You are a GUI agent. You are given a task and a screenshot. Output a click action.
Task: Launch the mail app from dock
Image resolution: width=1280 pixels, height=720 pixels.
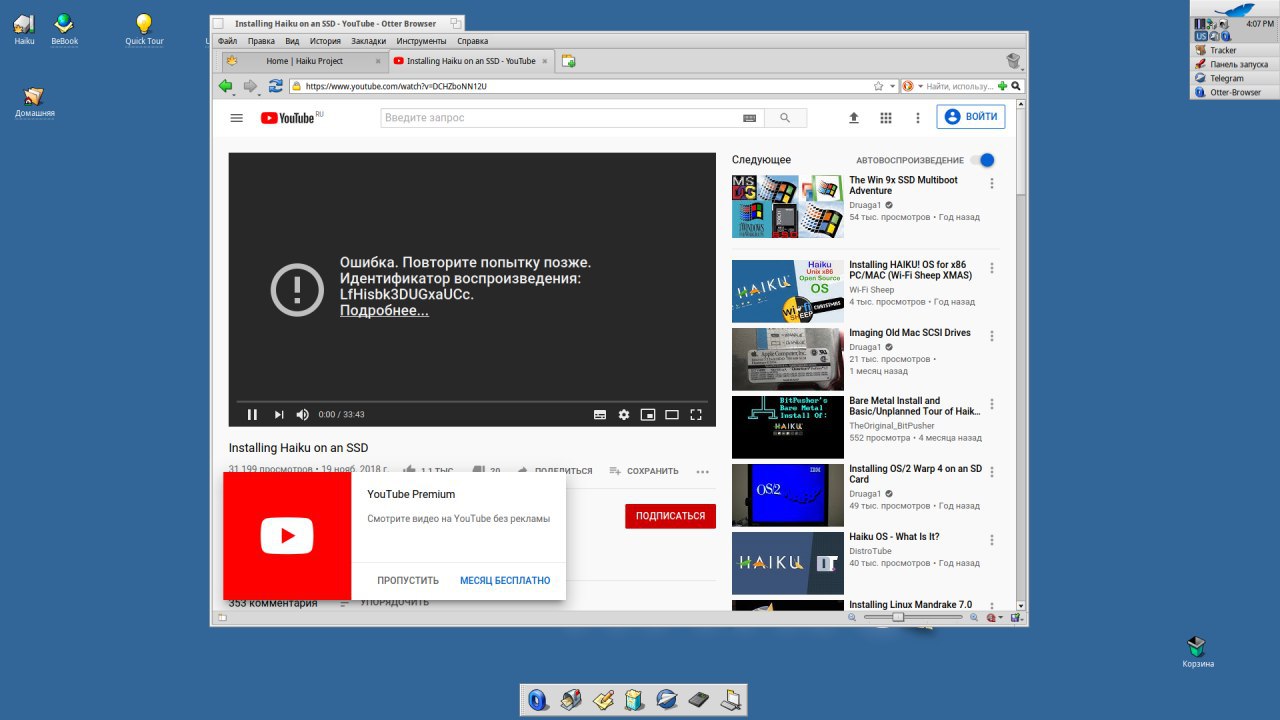point(570,700)
